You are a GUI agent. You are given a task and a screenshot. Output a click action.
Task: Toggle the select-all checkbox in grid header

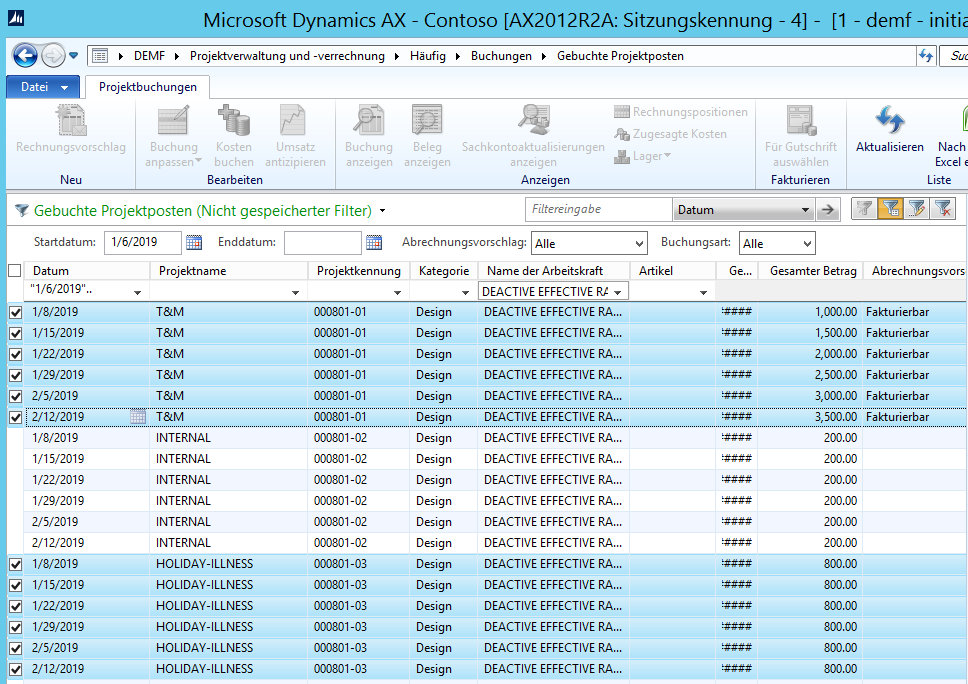pos(14,271)
